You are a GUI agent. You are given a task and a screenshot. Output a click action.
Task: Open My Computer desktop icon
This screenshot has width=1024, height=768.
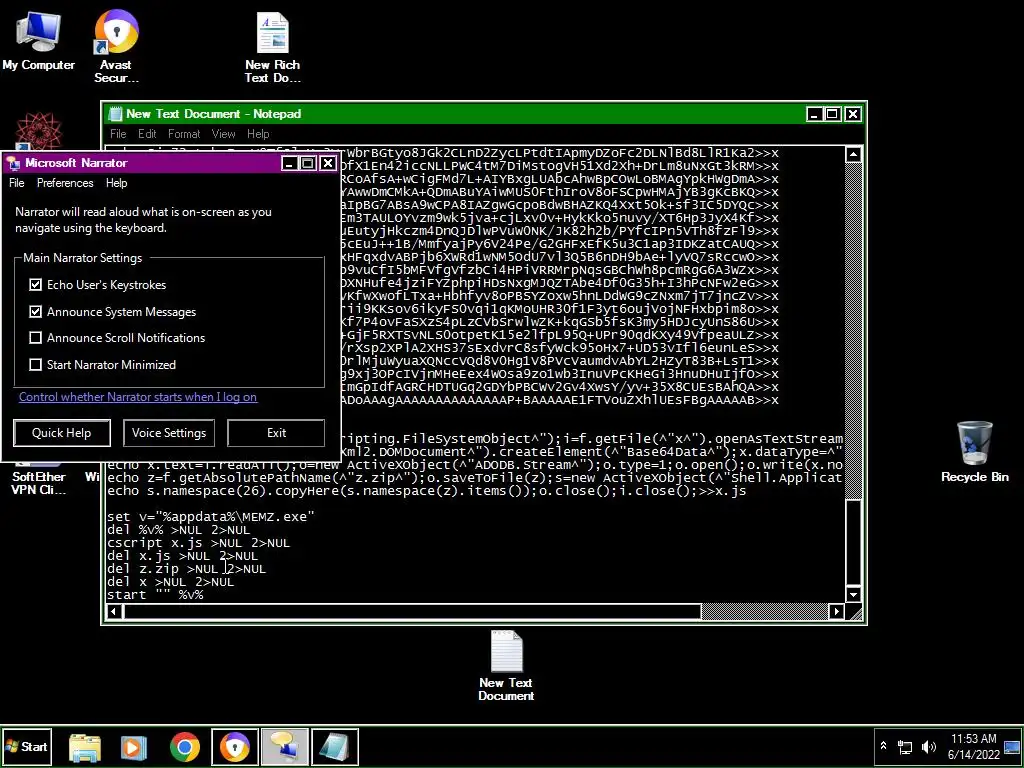39,40
